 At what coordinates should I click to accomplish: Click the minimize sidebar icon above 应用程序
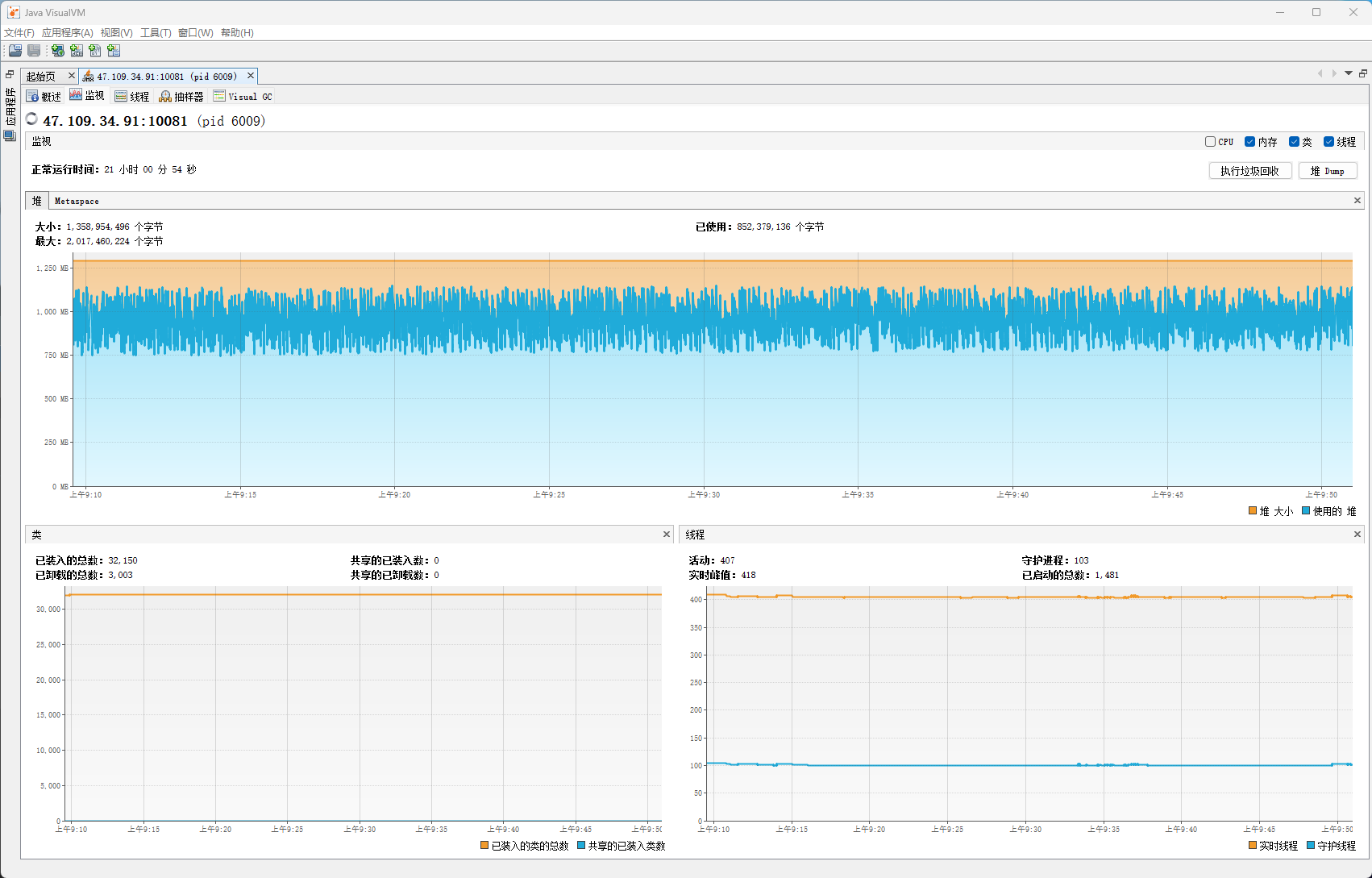(10, 74)
